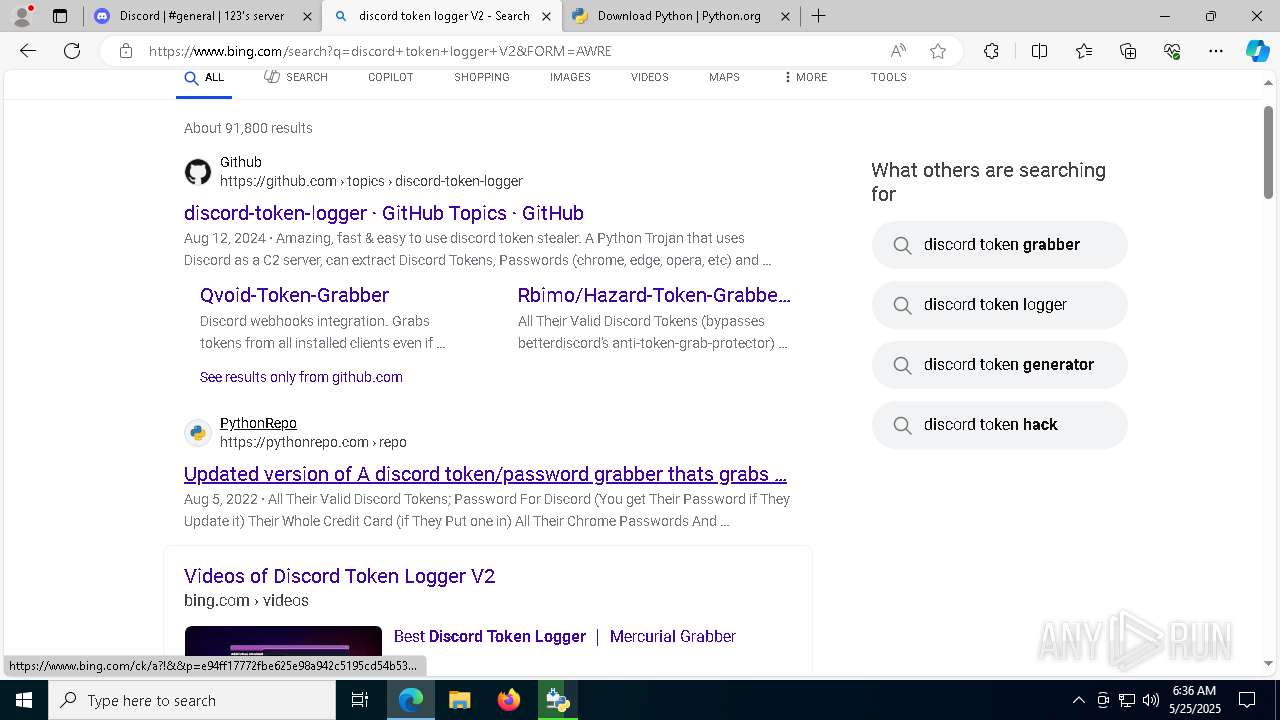Search suggestion discord token generator

click(x=1000, y=365)
